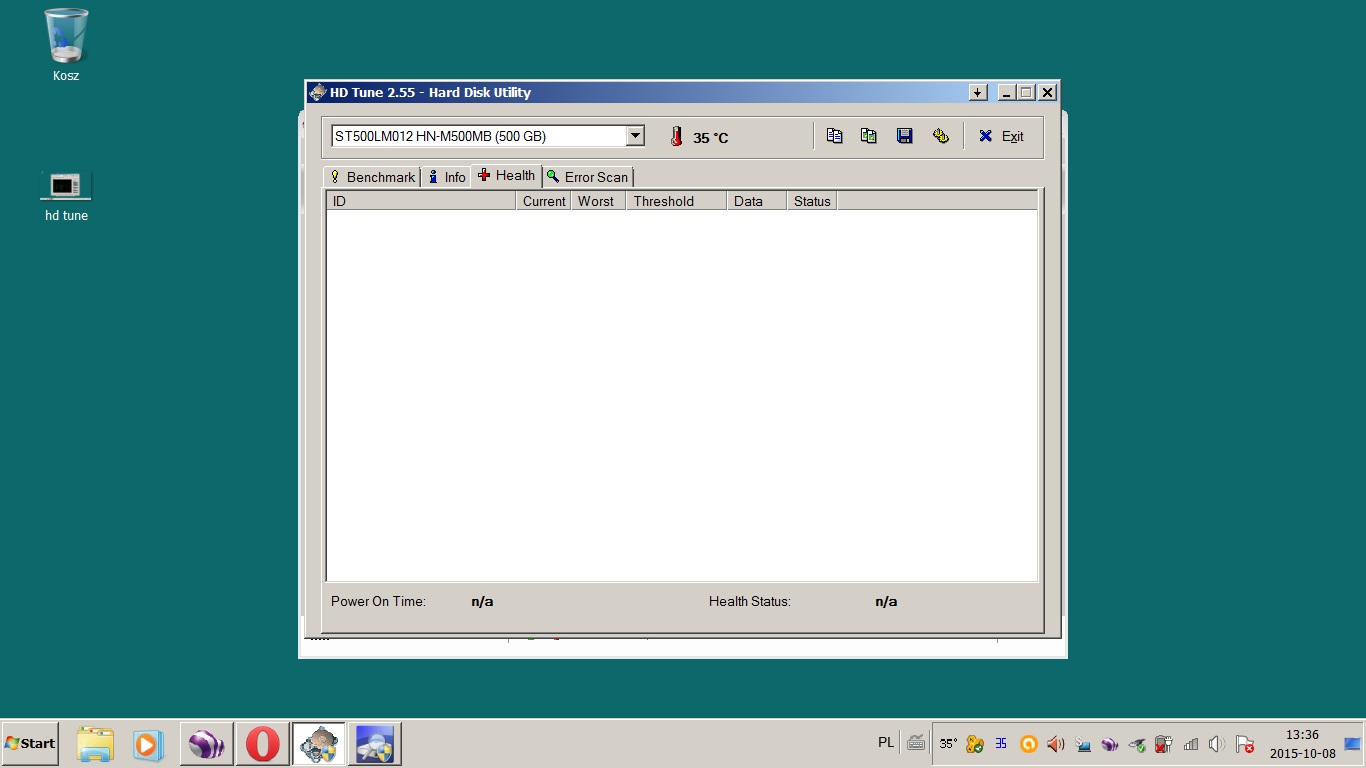Viewport: 1366px width, 768px height.
Task: Click the active HD Tune taskbar button
Action: 319,744
